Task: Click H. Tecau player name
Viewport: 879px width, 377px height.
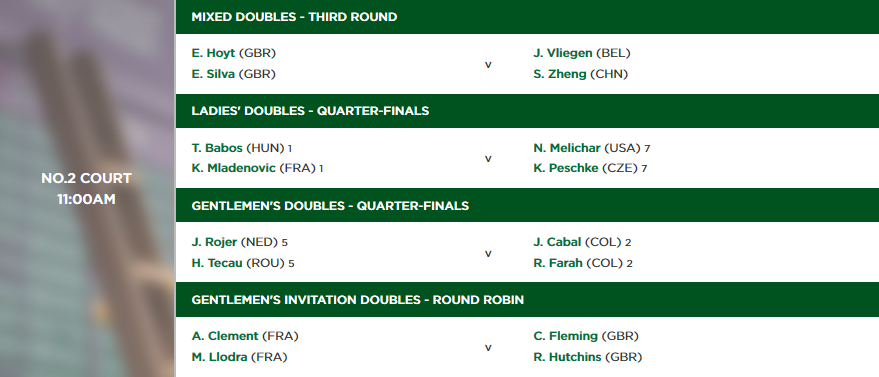Action: click(x=217, y=263)
